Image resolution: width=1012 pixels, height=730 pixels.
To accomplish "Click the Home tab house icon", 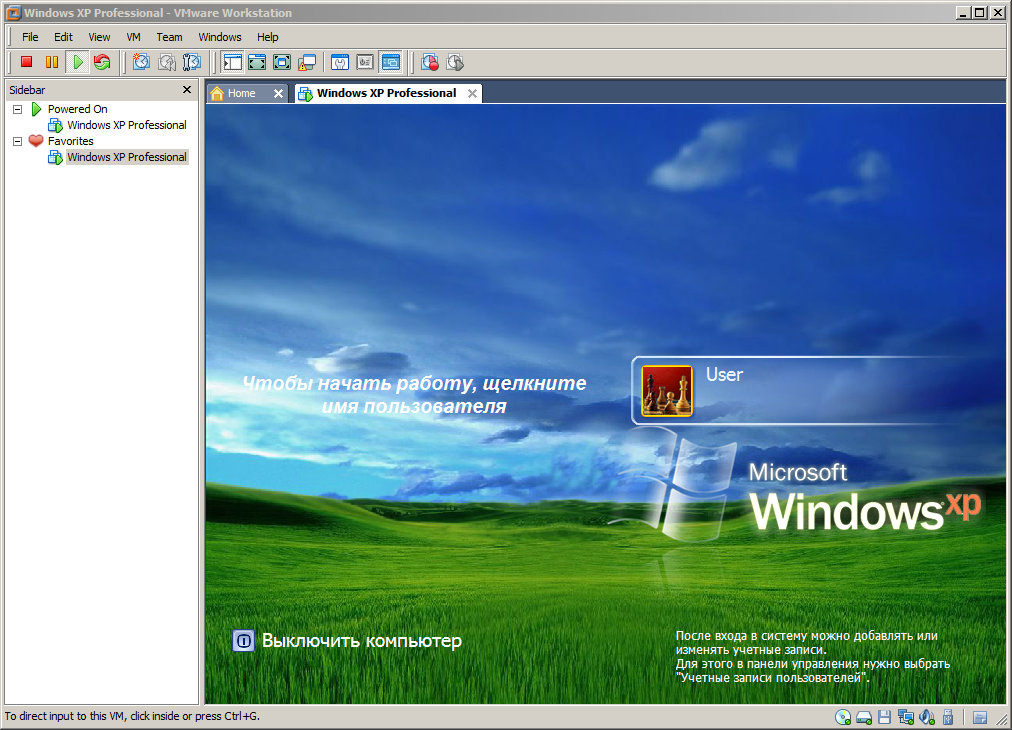I will pos(218,94).
